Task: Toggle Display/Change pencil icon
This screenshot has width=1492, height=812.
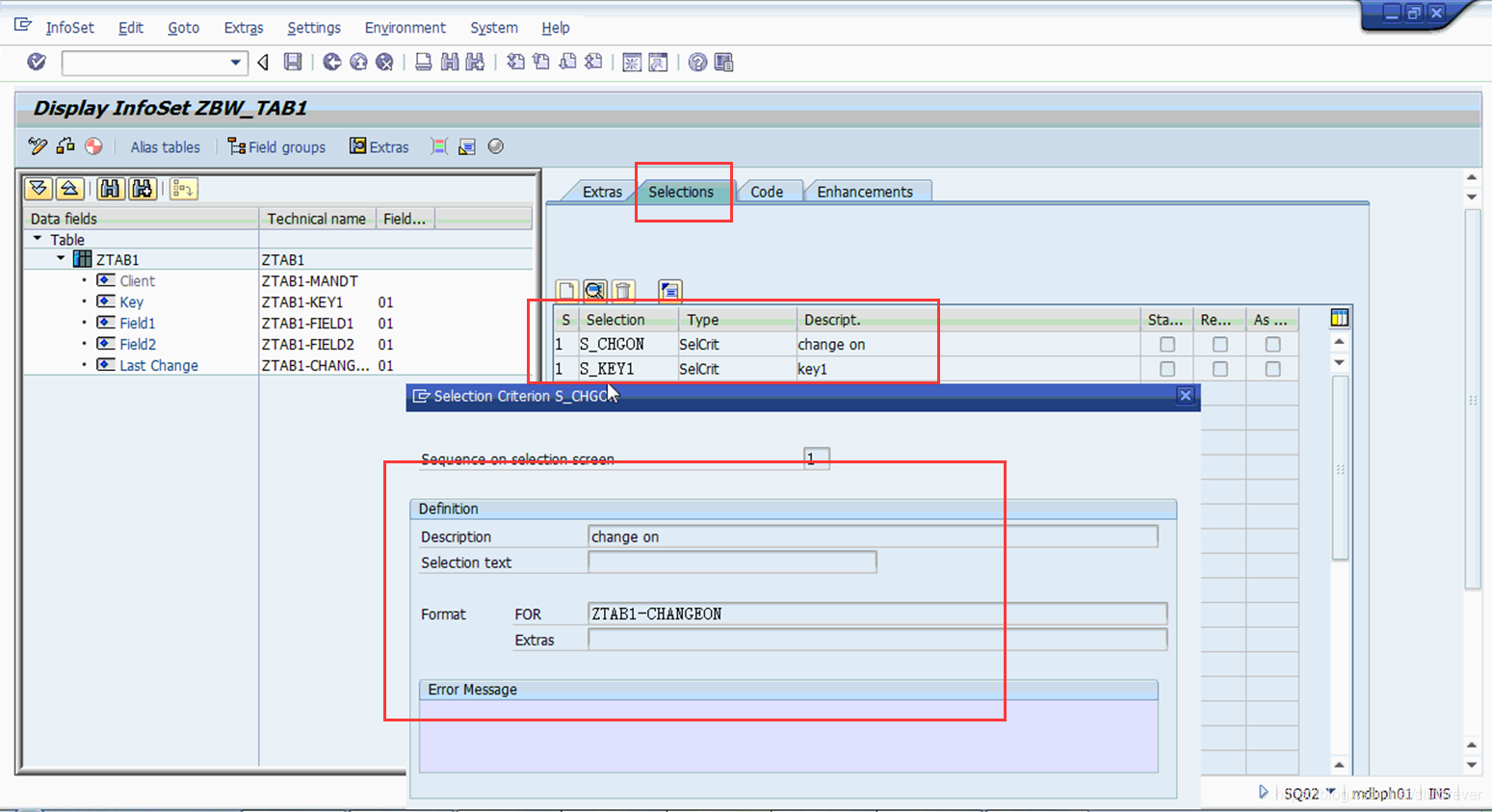Action: point(38,146)
